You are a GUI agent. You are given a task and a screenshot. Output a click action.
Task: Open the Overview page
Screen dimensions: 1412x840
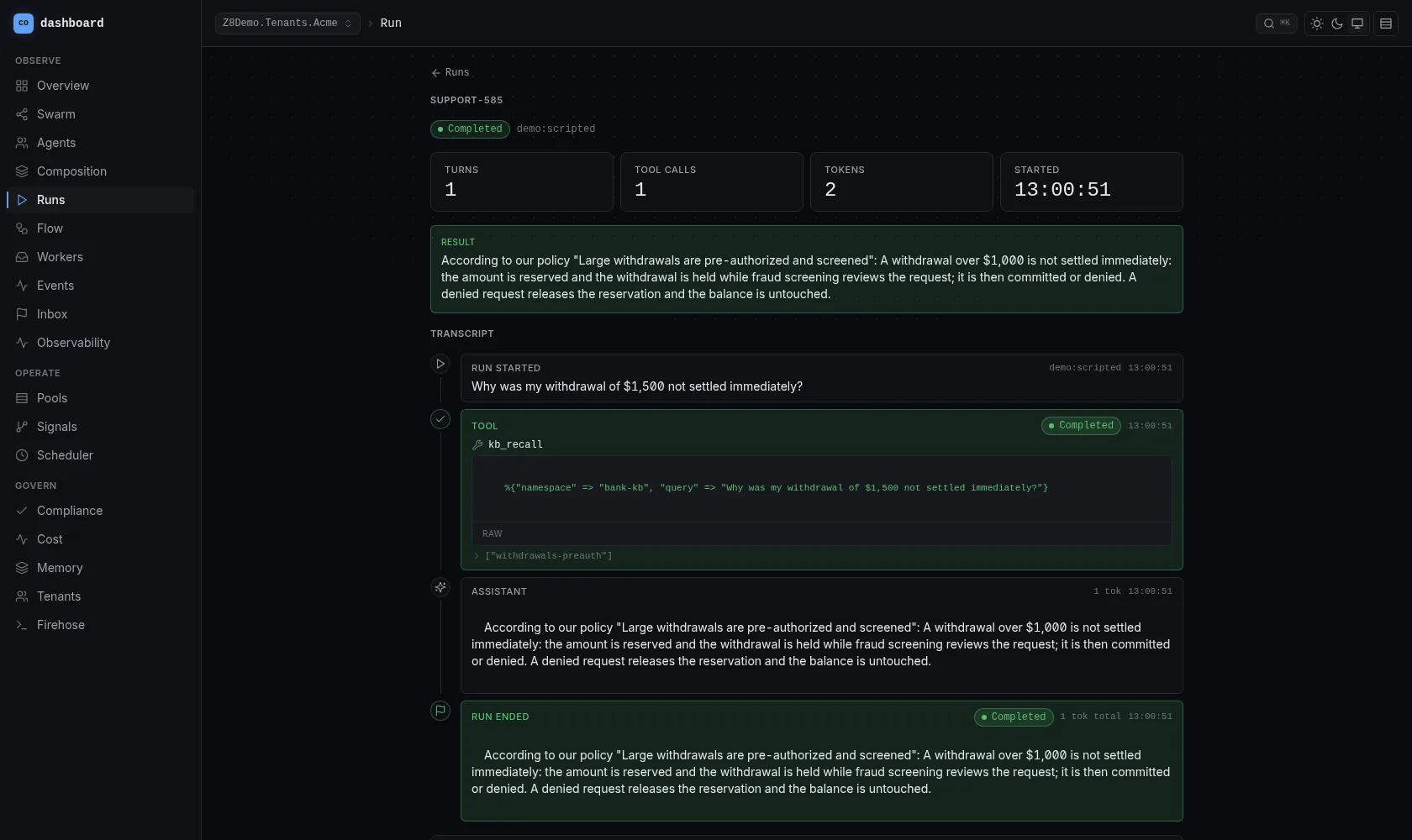(x=101, y=86)
